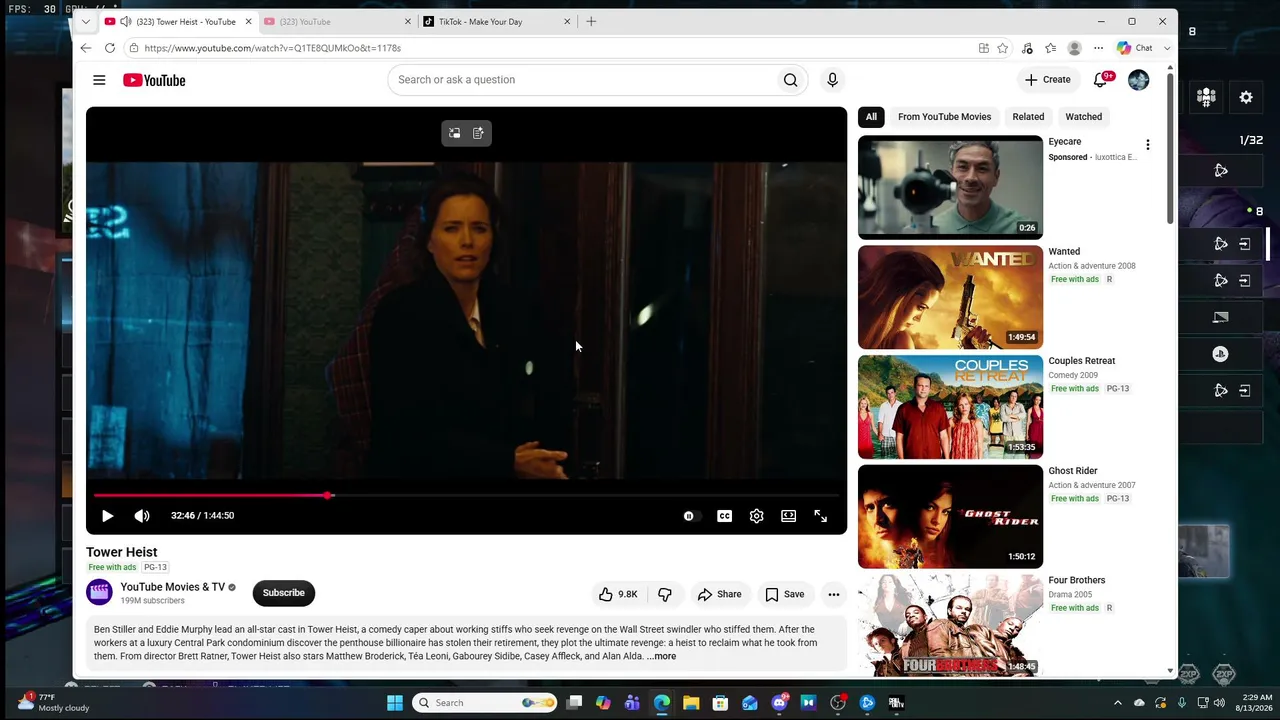The height and width of the screenshot is (720, 1280).
Task: Seek using the red video progress bar
Action: [466, 495]
